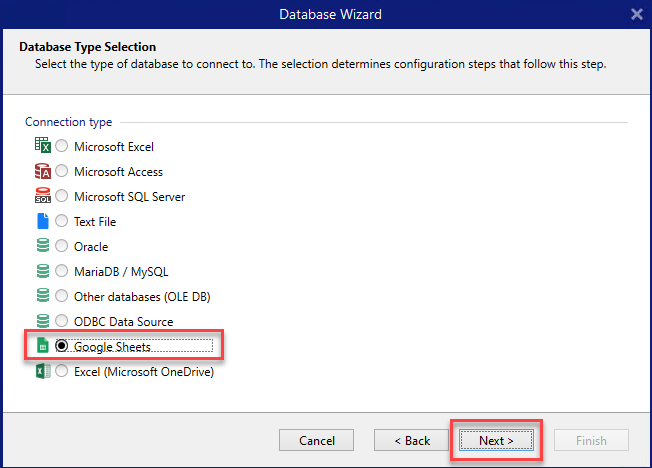The width and height of the screenshot is (652, 468).
Task: Click the Microsoft SQL Server icon
Action: pos(42,196)
